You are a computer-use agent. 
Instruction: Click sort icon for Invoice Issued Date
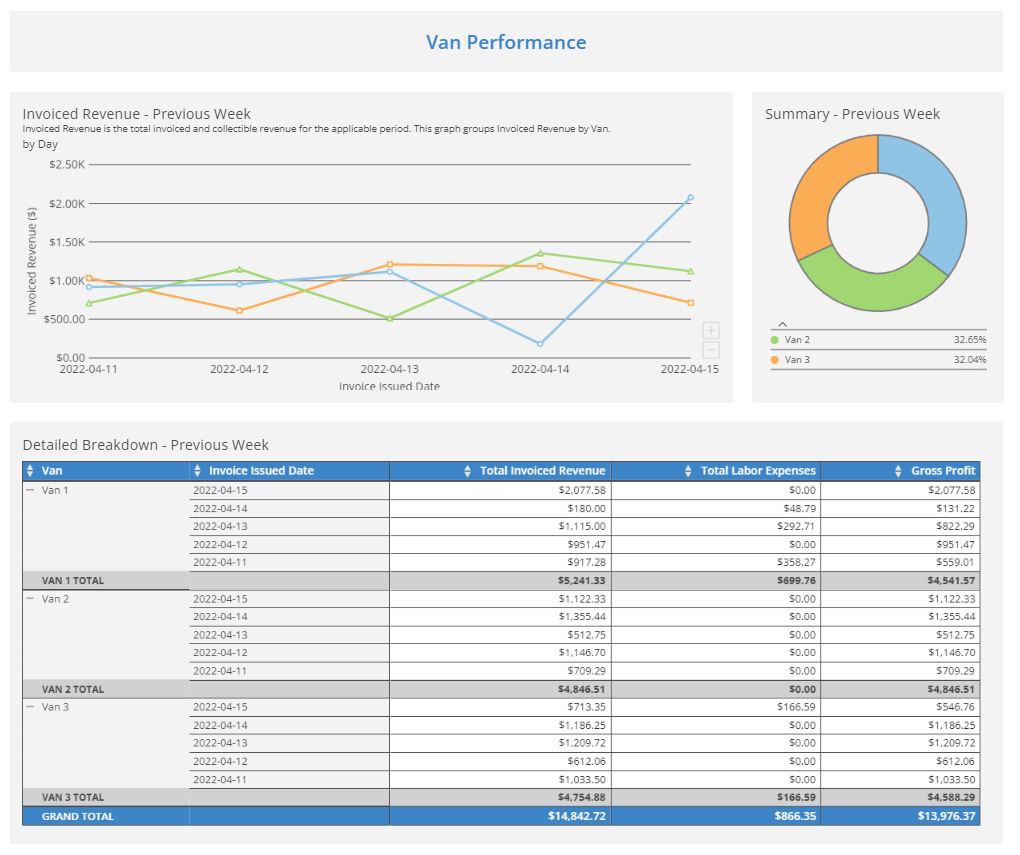tap(197, 471)
